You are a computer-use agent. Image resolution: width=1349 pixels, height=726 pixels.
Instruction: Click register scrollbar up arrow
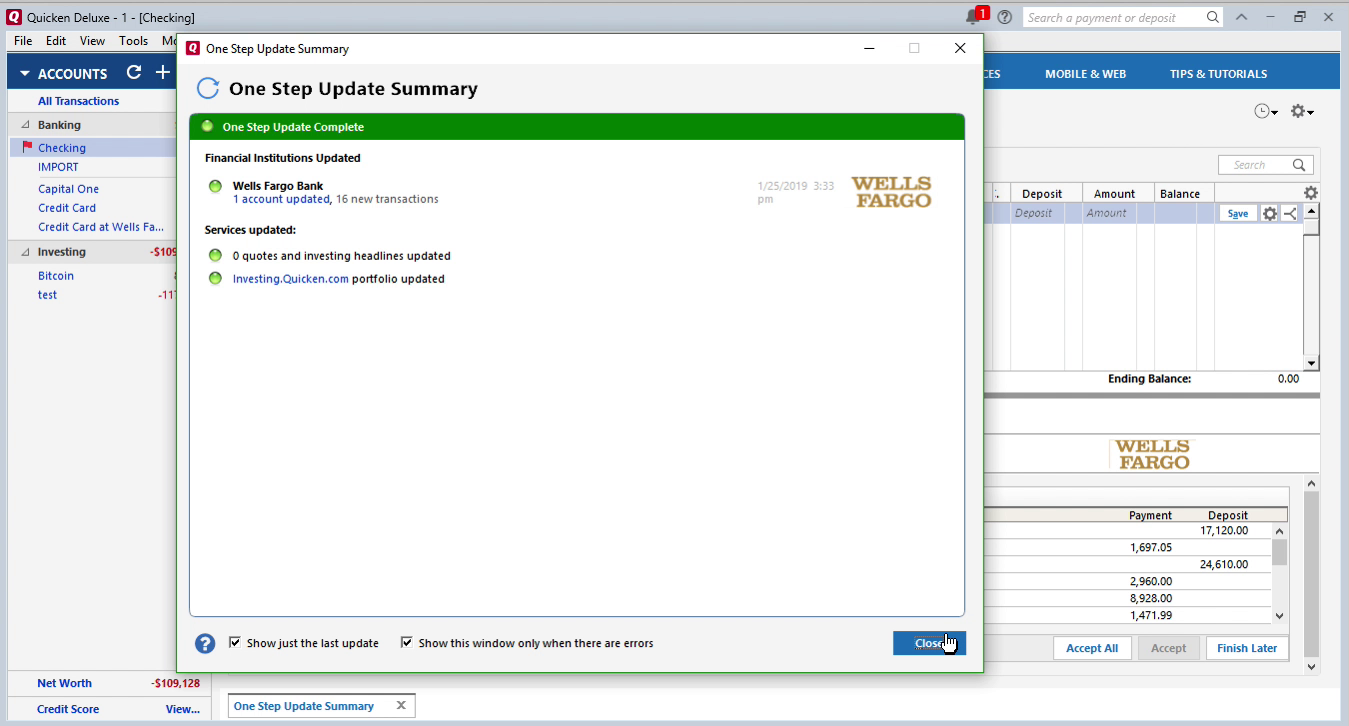[1311, 211]
